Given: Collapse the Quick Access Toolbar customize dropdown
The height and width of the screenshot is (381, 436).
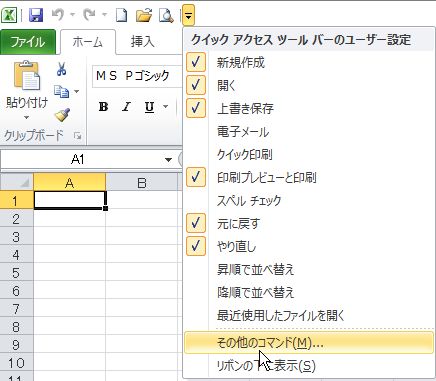Looking at the screenshot, I should [188, 15].
